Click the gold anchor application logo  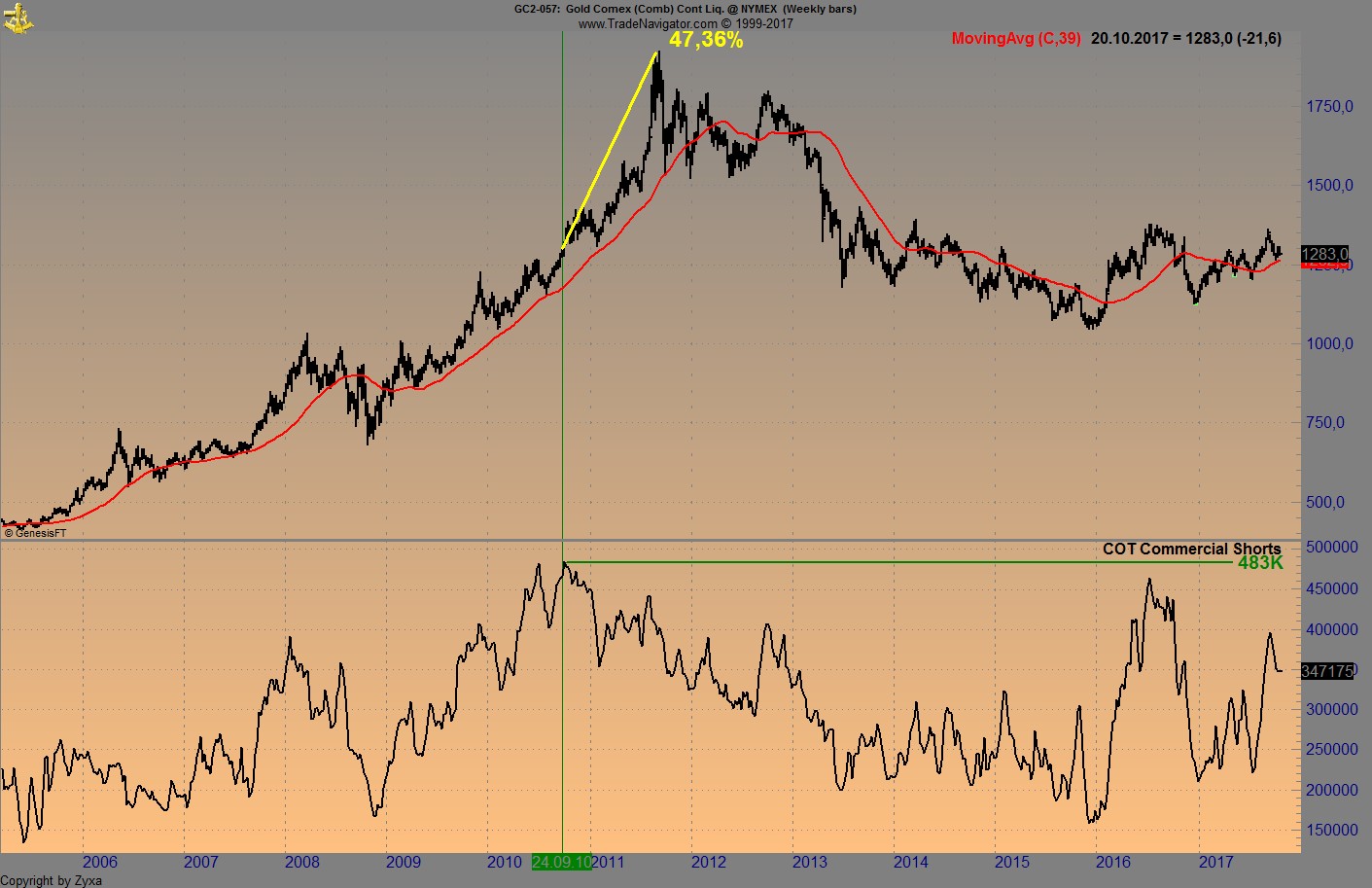[18, 18]
